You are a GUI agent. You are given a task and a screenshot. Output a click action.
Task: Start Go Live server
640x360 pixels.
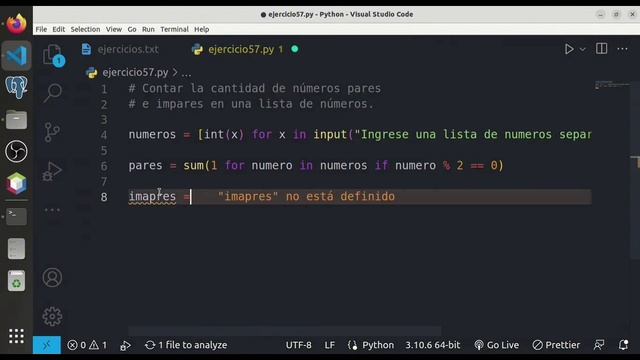pyautogui.click(x=496, y=345)
